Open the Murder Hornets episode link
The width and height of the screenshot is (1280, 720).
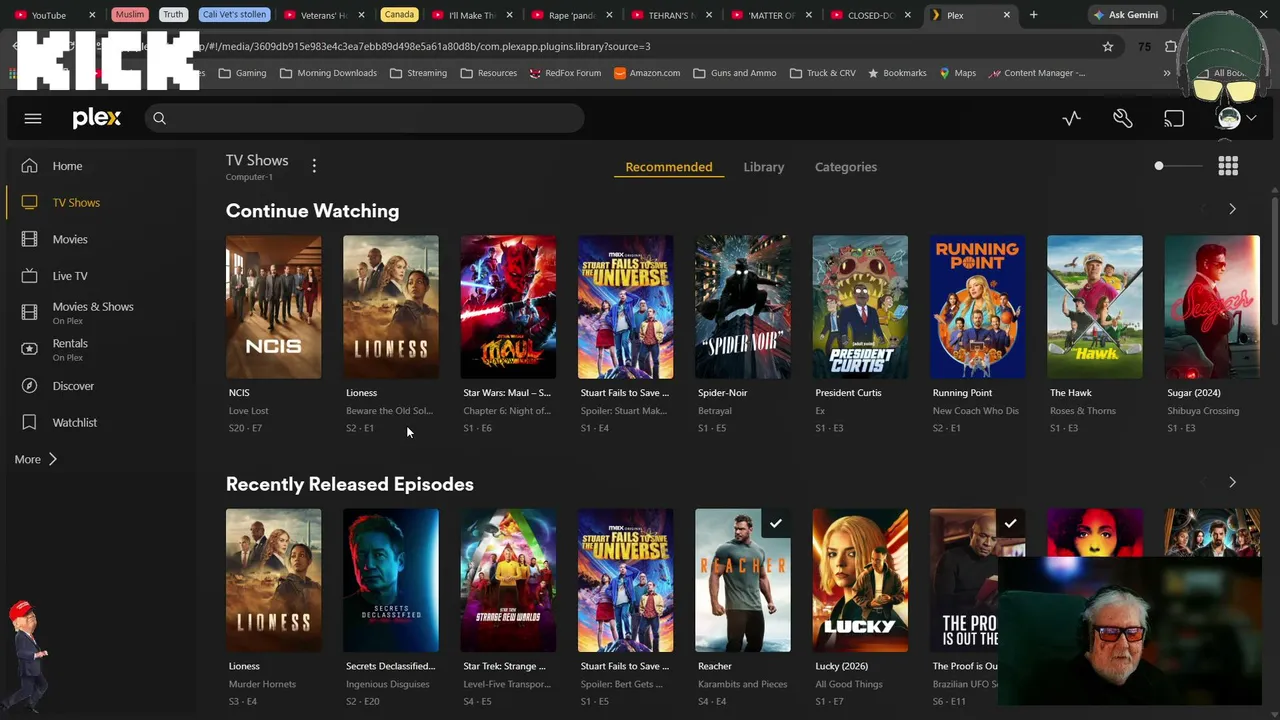click(262, 684)
